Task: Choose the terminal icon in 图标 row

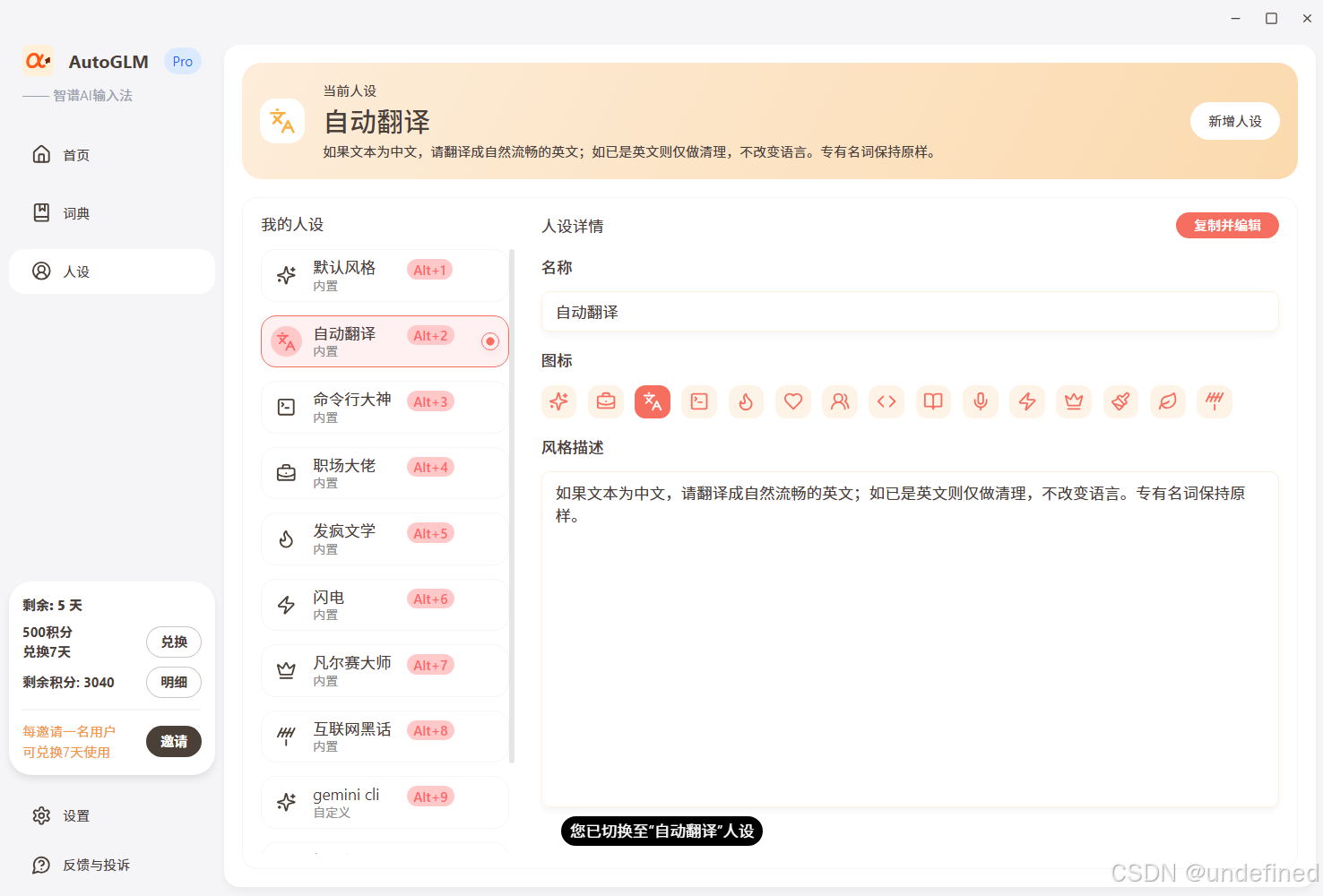Action: point(699,401)
